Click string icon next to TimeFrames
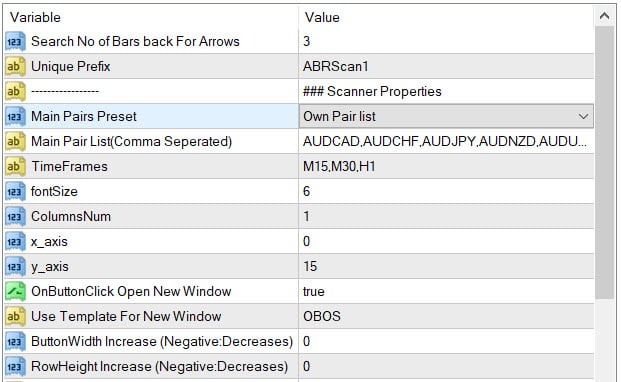 (x=15, y=167)
